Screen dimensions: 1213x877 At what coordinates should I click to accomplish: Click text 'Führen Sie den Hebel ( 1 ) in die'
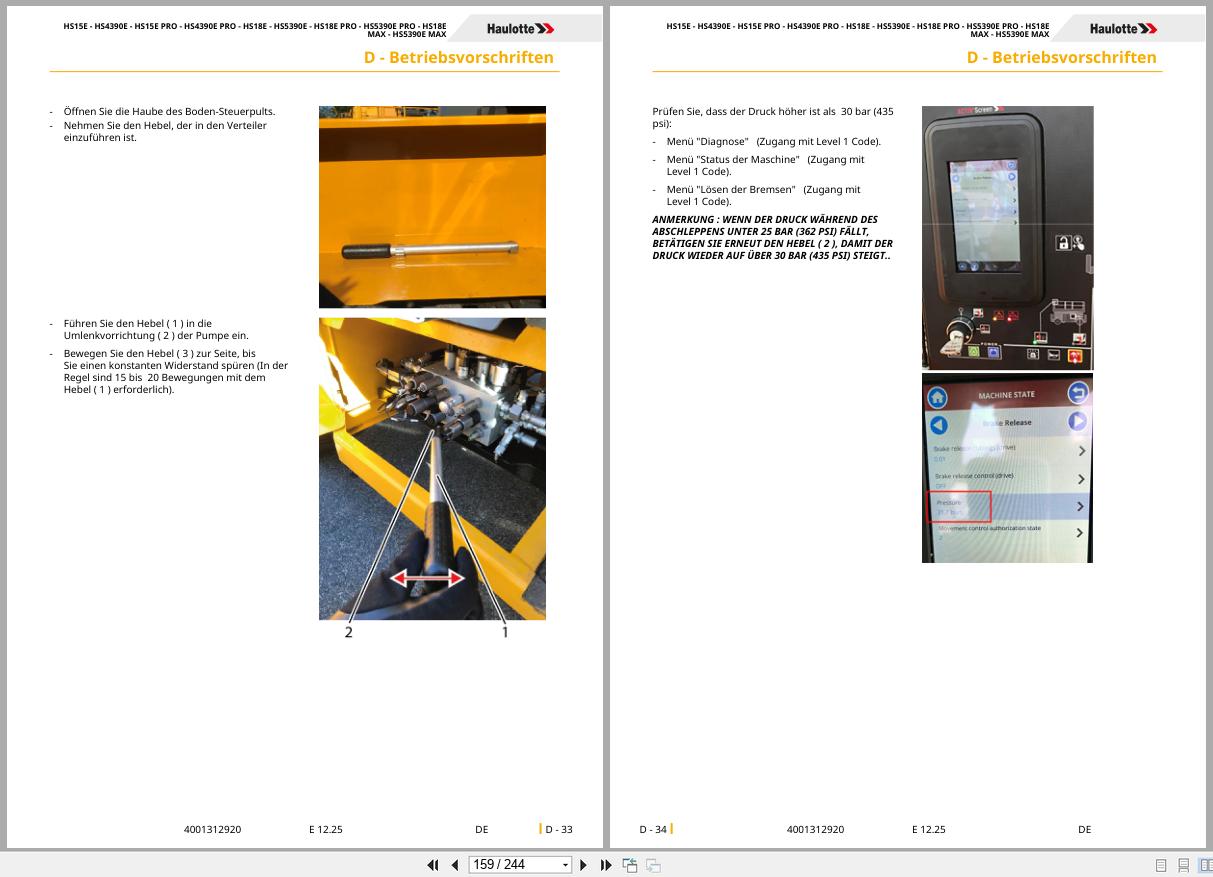pyautogui.click(x=138, y=324)
